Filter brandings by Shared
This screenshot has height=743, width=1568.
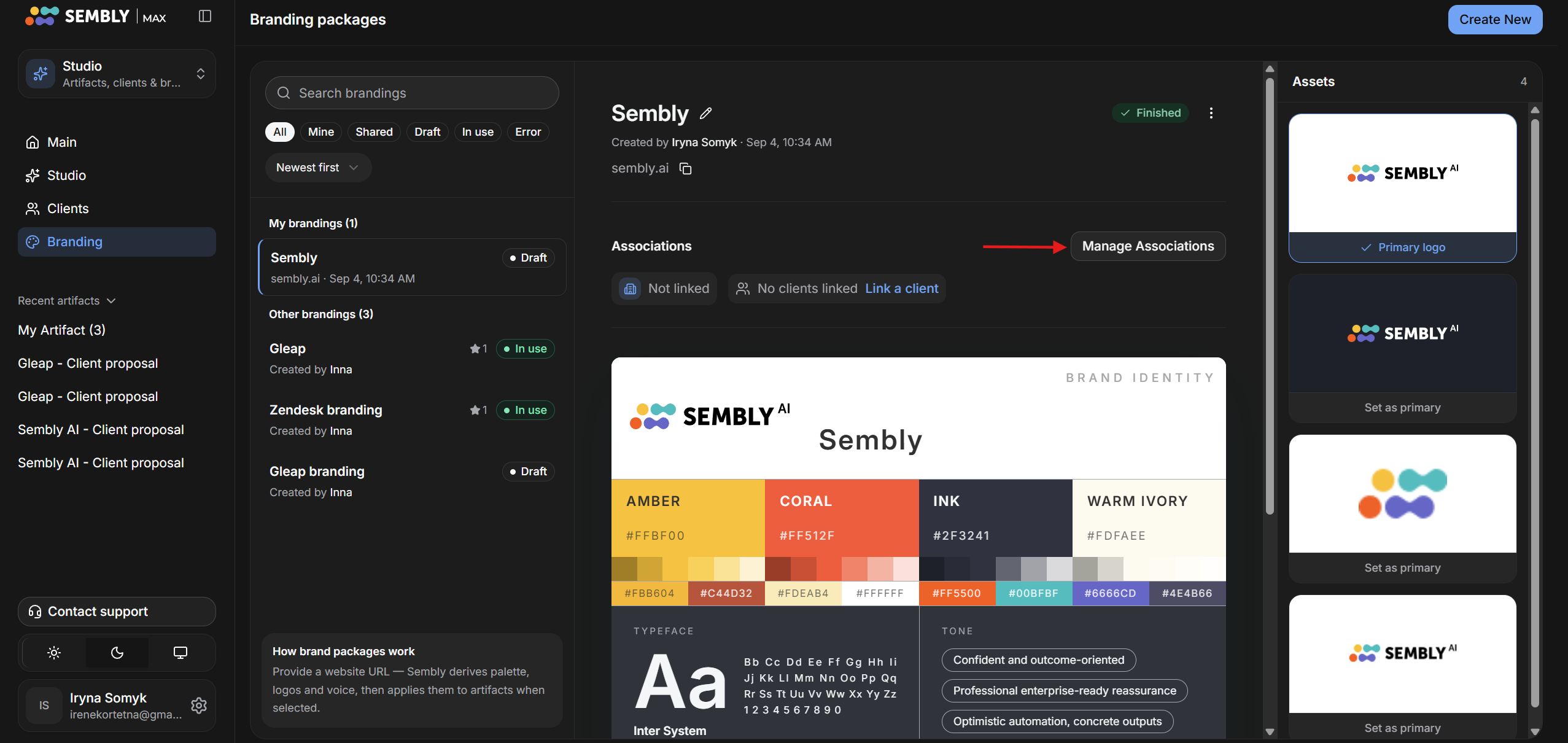pyautogui.click(x=374, y=132)
